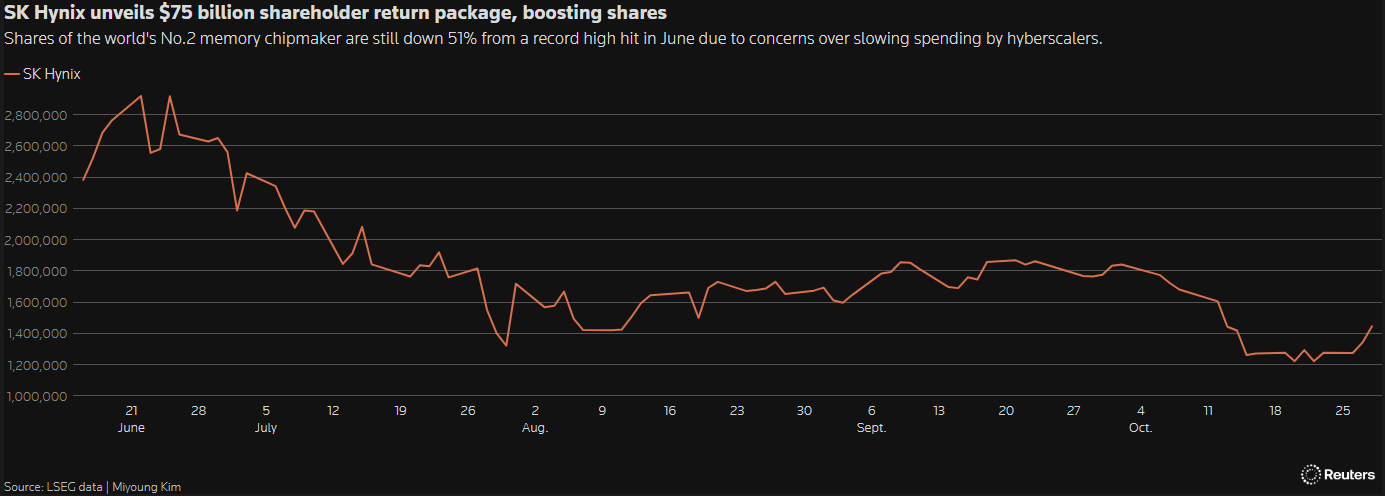The height and width of the screenshot is (496, 1385).
Task: Click the 2 date tick above Aug.
Action: [x=535, y=410]
